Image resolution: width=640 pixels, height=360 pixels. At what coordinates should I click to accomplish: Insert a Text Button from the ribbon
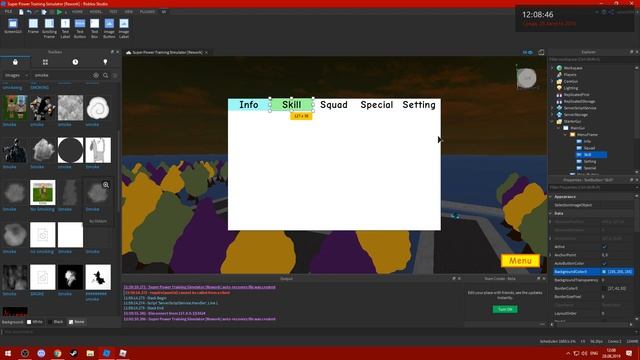[80, 28]
